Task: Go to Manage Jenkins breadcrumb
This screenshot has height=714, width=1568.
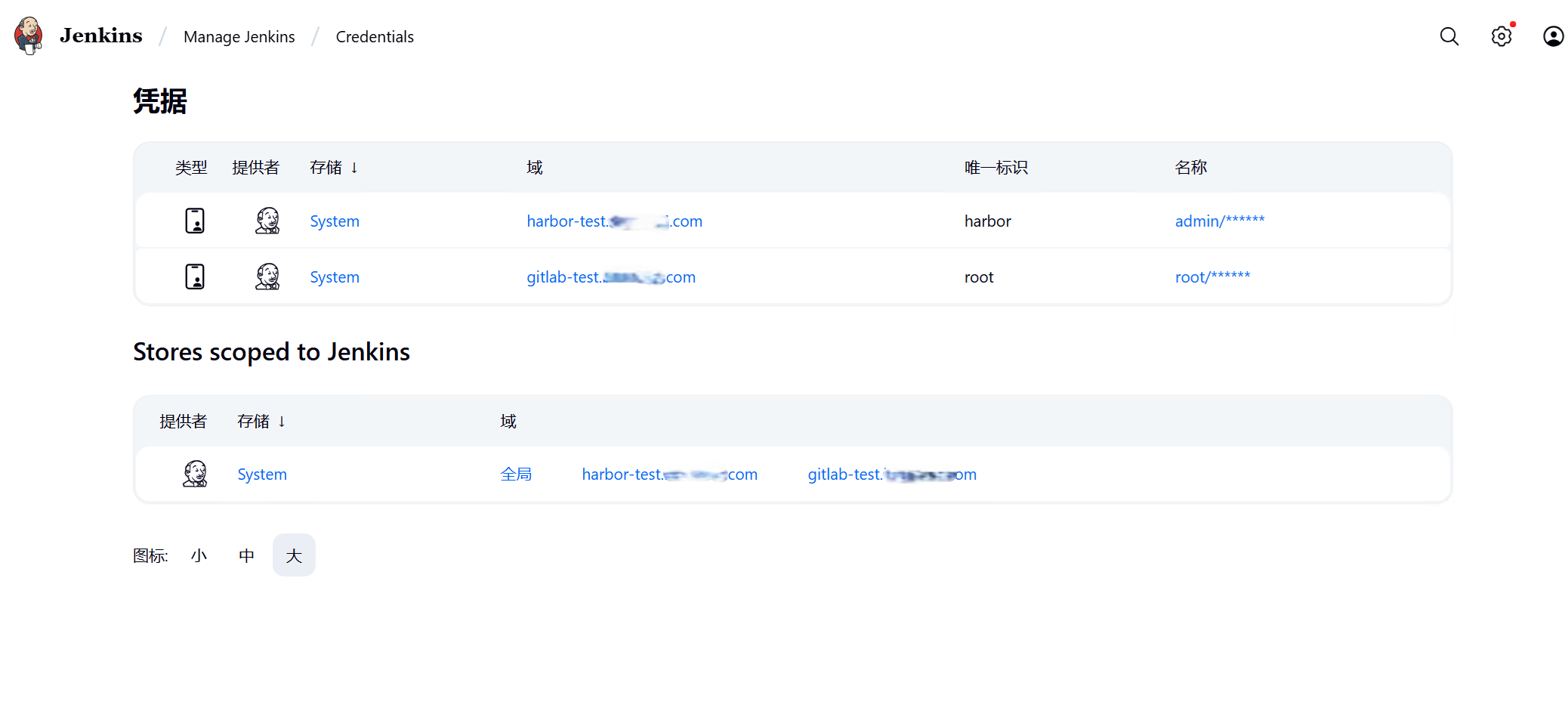Action: pos(239,36)
